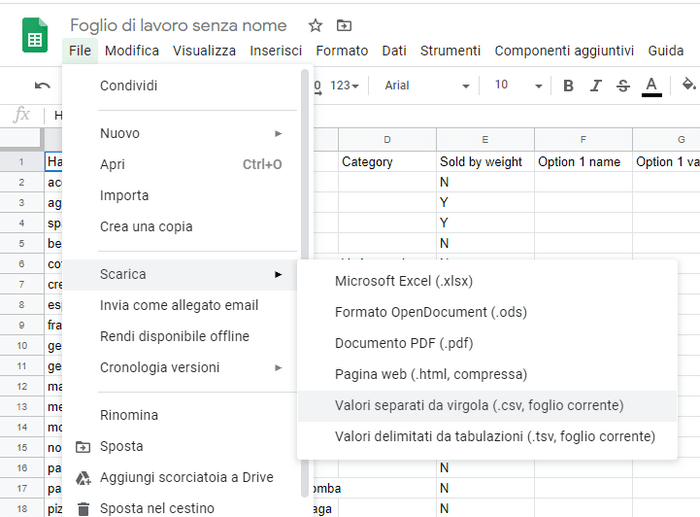The image size is (700, 517).
Task: Toggle italic text formatting
Action: (x=596, y=86)
